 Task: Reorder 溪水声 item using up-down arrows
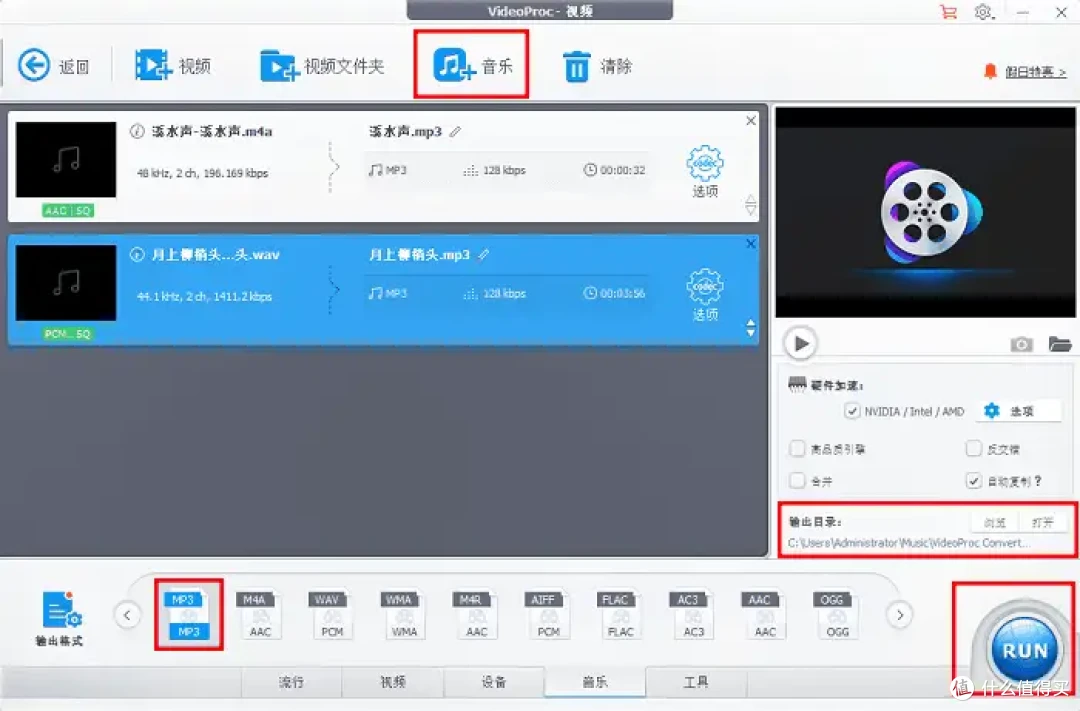(751, 205)
